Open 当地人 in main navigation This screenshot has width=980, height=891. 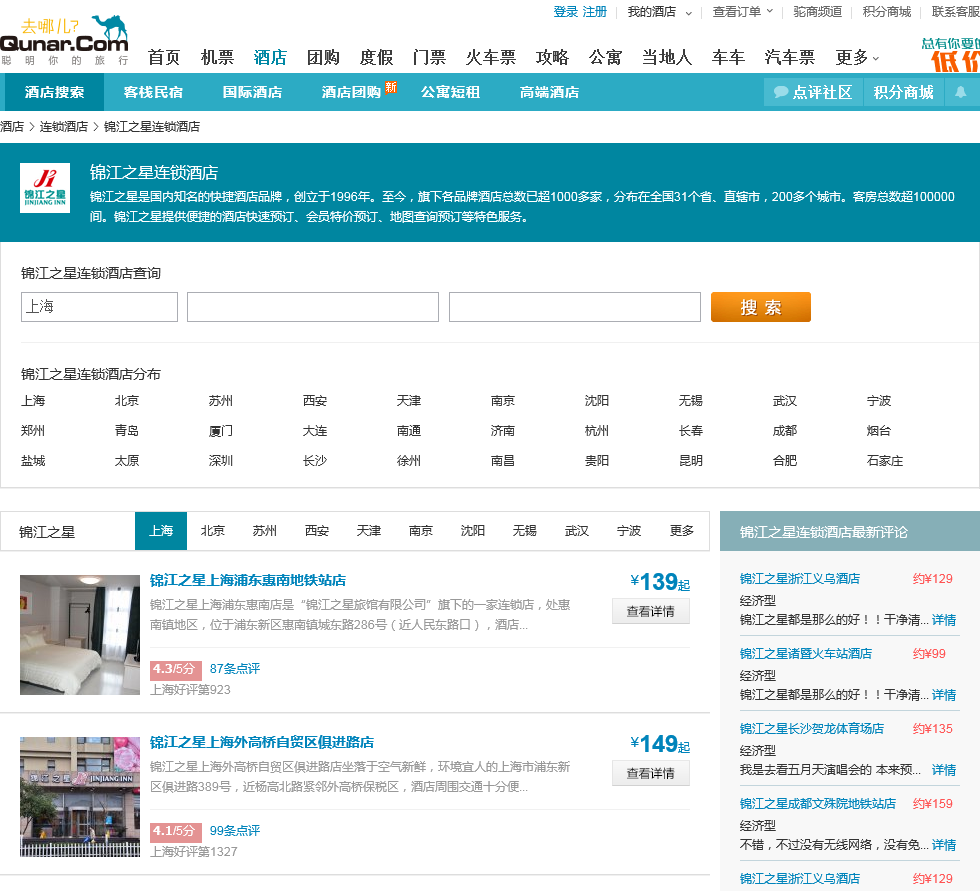[667, 57]
